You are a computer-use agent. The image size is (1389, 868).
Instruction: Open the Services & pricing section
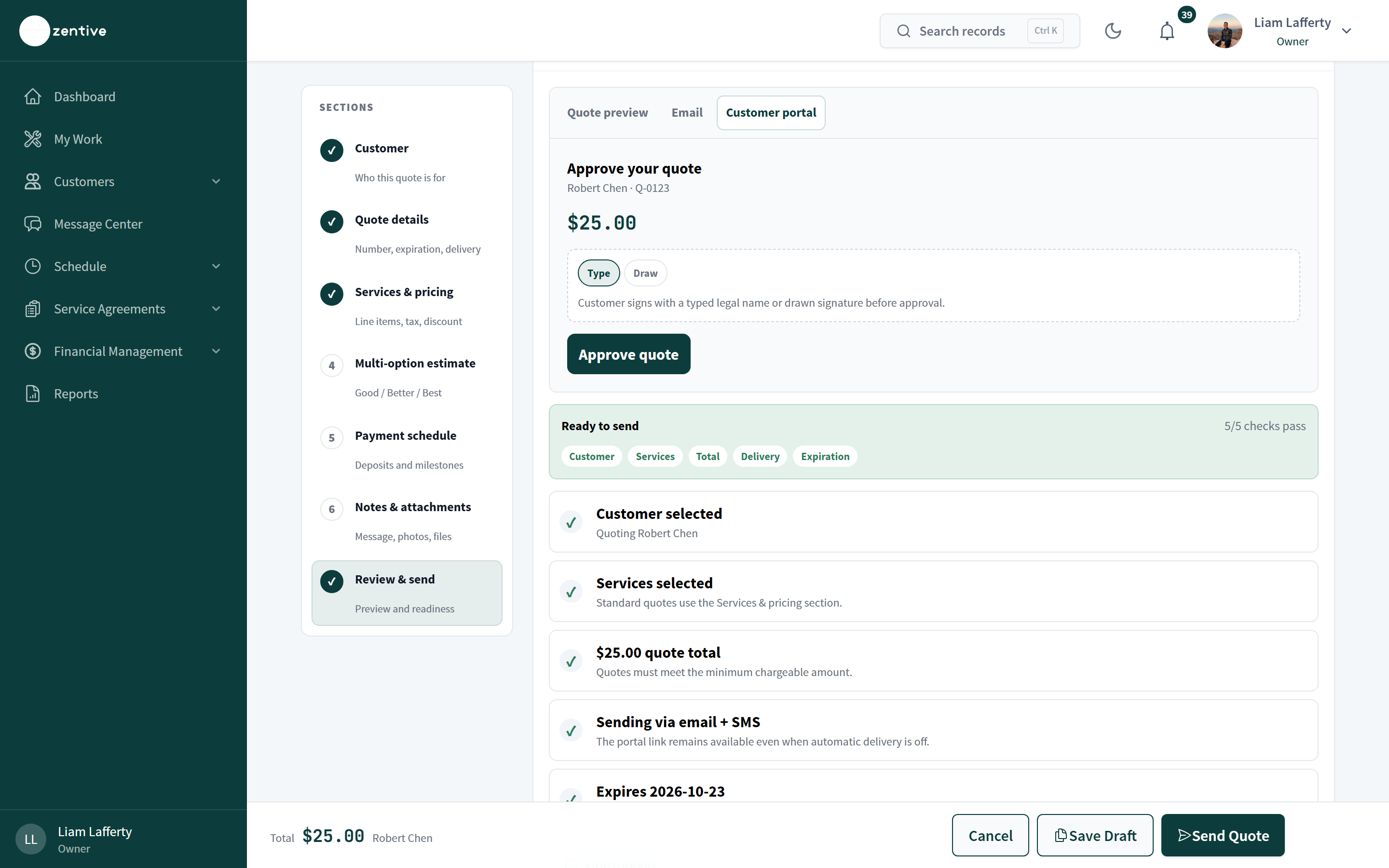coord(407,306)
